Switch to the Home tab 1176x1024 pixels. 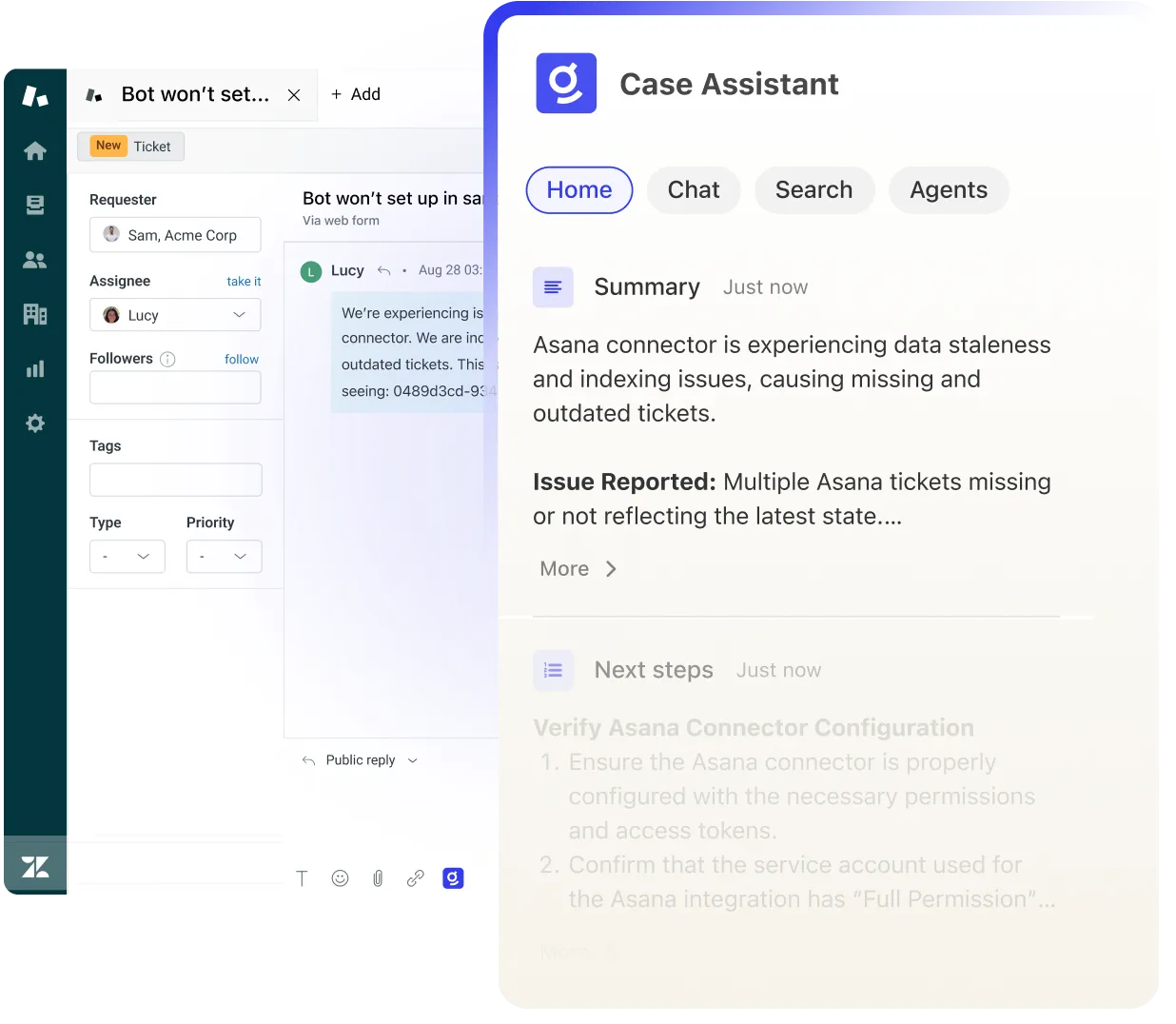click(579, 190)
